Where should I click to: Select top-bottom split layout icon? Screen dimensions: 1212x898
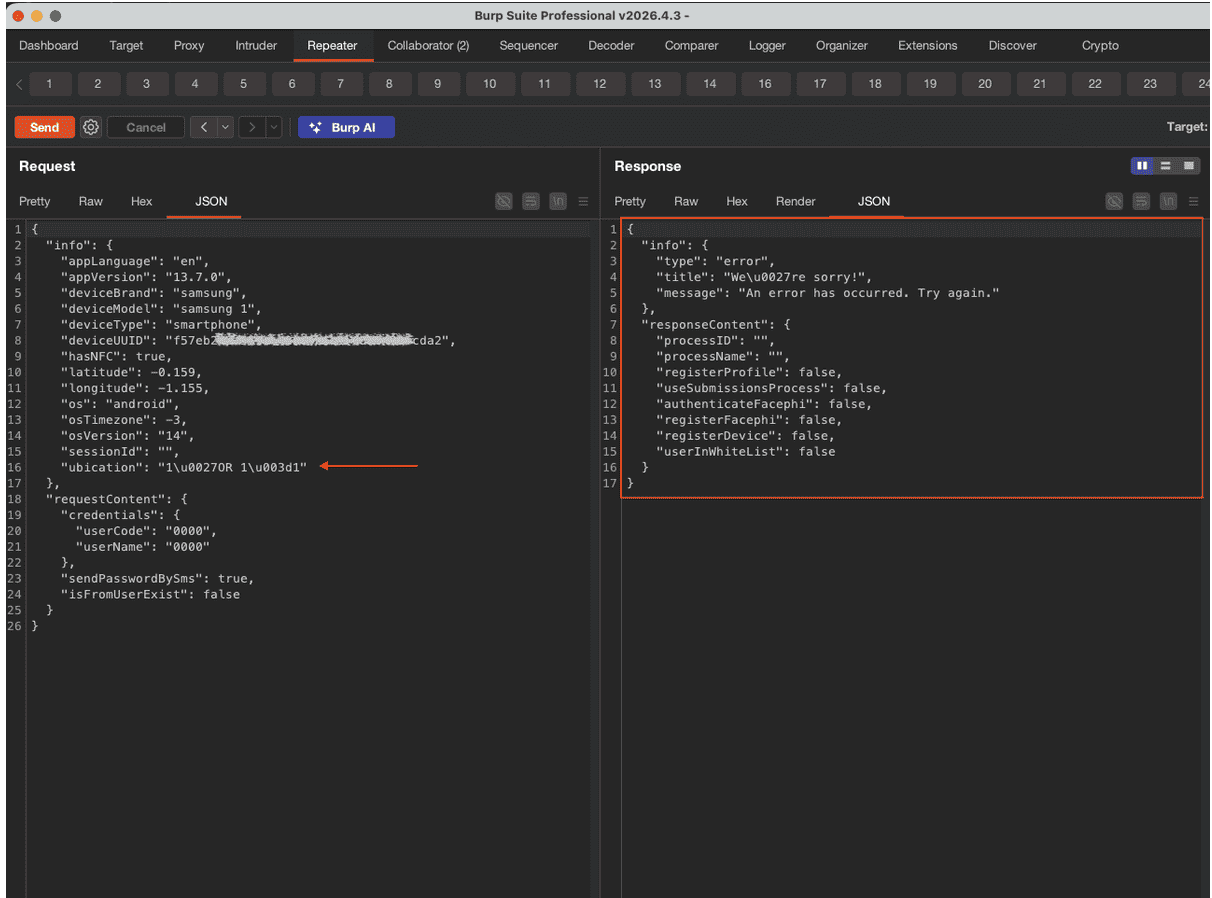tap(1165, 165)
